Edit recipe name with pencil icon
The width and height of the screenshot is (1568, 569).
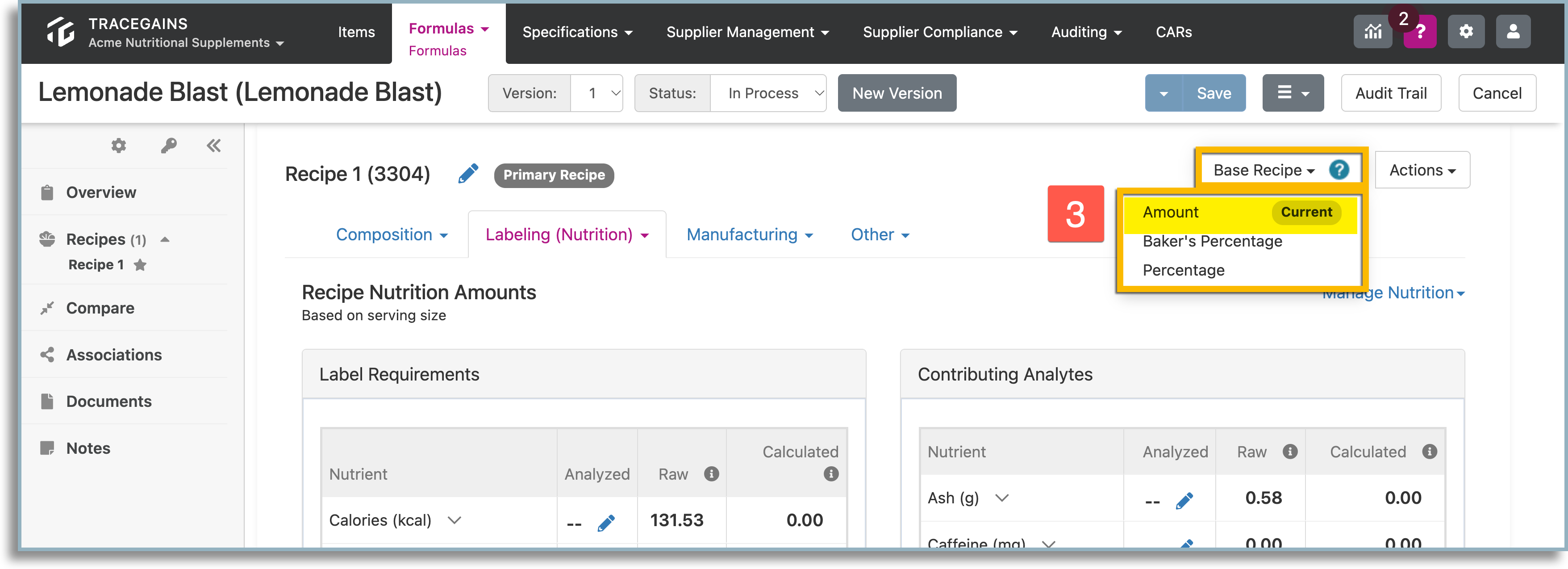click(x=468, y=174)
